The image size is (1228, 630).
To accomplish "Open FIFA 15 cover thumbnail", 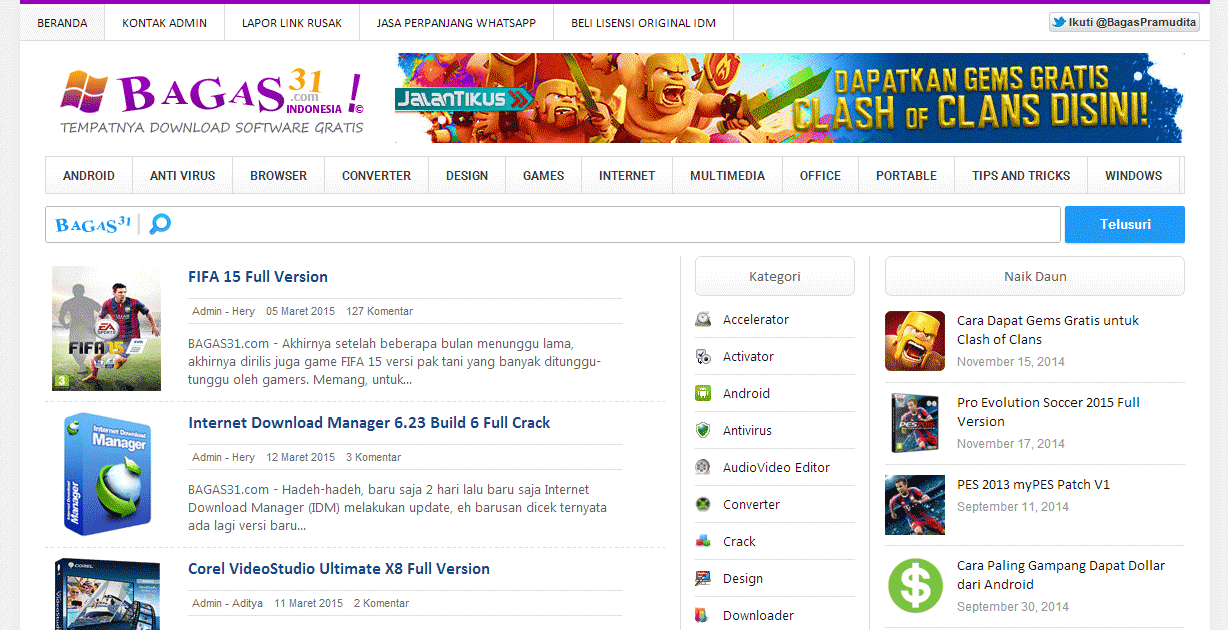I will (106, 328).
